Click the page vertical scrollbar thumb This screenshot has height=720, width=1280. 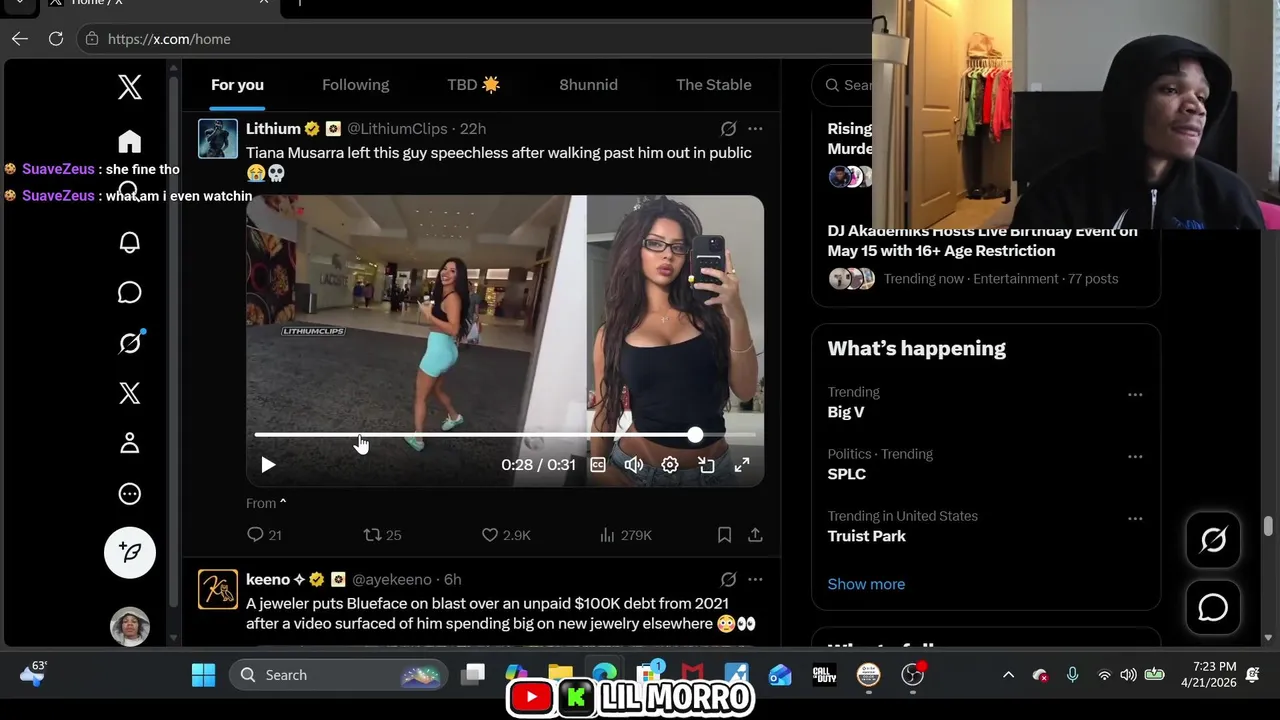(x=1269, y=526)
